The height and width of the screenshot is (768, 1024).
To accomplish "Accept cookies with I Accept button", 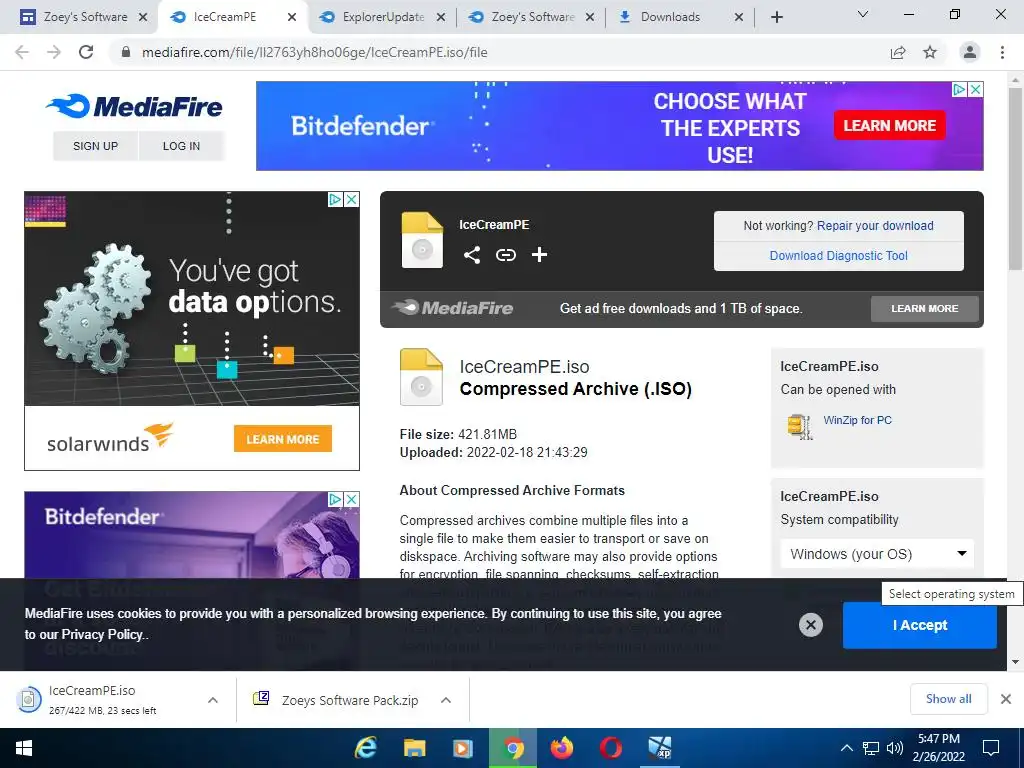I will 920,625.
